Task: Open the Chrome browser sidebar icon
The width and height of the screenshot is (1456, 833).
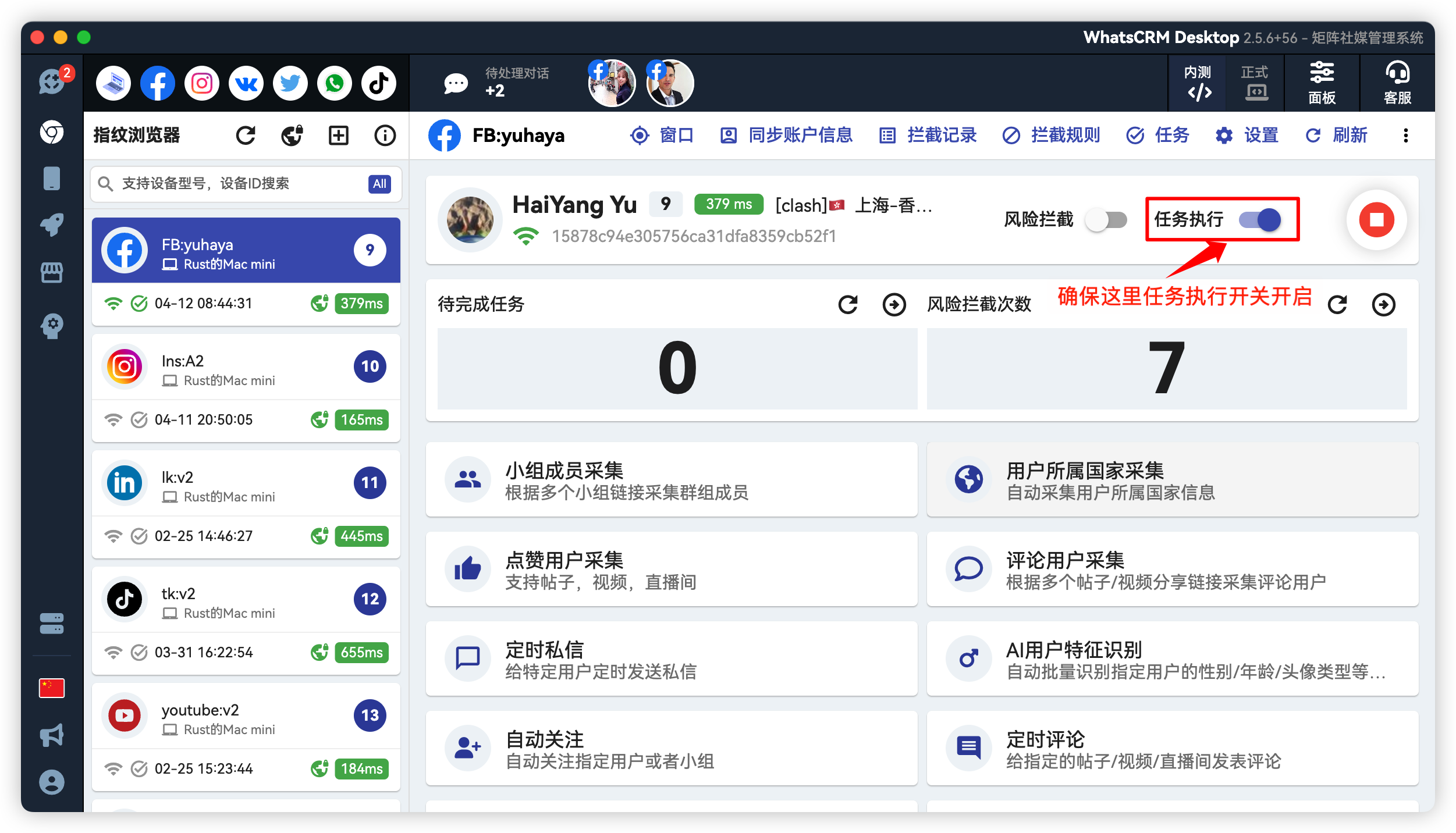Action: click(x=52, y=132)
